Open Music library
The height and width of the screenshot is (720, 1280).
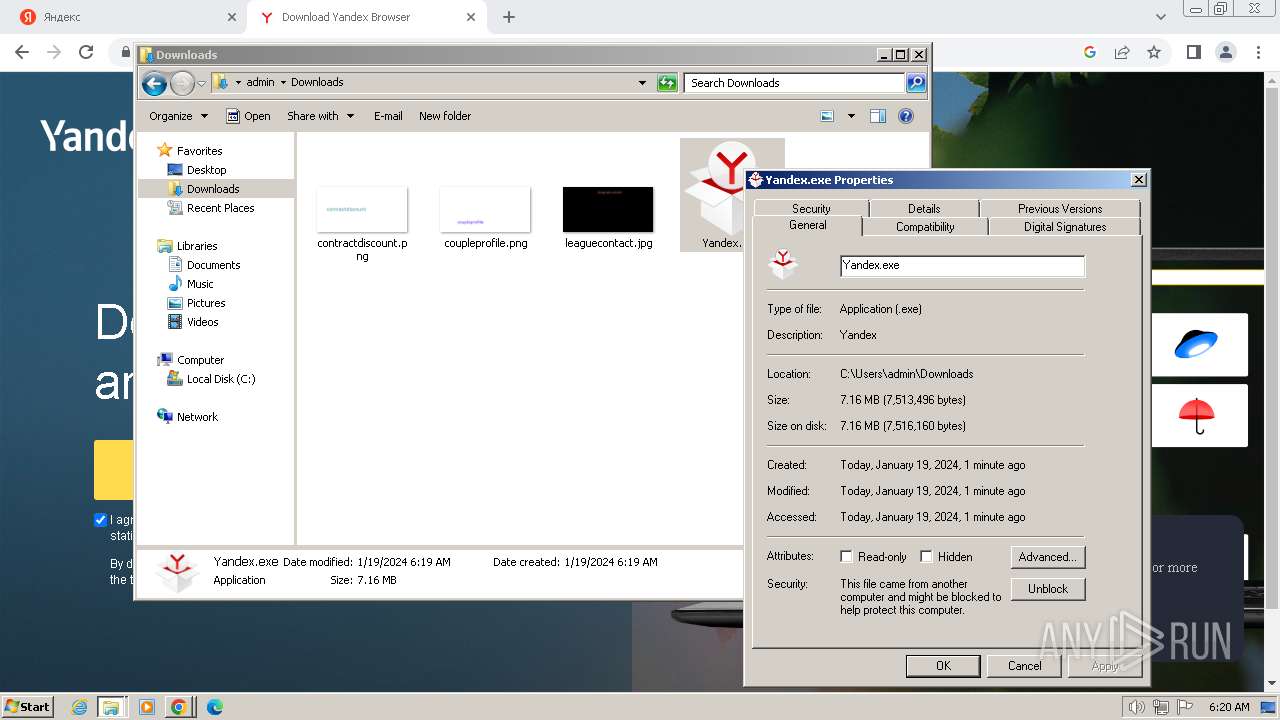(x=200, y=284)
